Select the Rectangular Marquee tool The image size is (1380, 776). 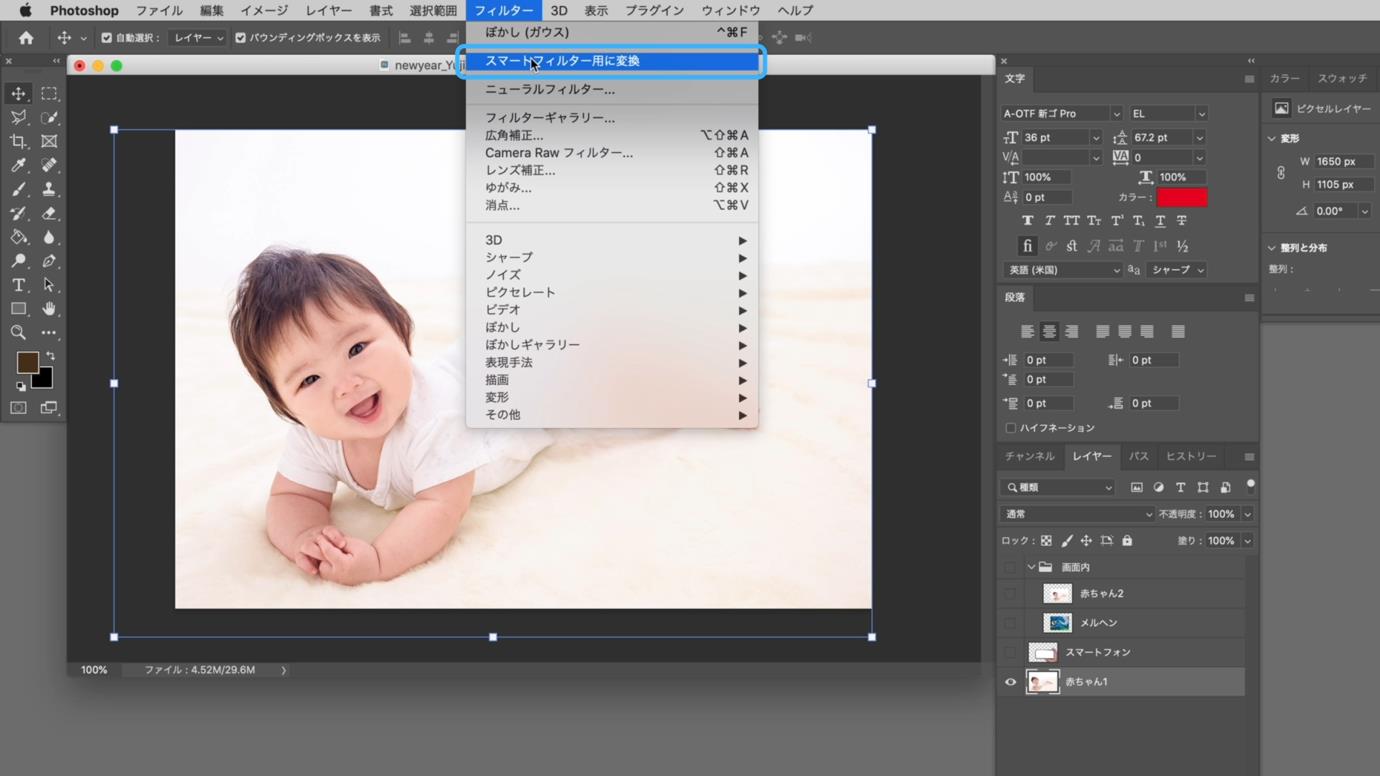click(x=49, y=93)
